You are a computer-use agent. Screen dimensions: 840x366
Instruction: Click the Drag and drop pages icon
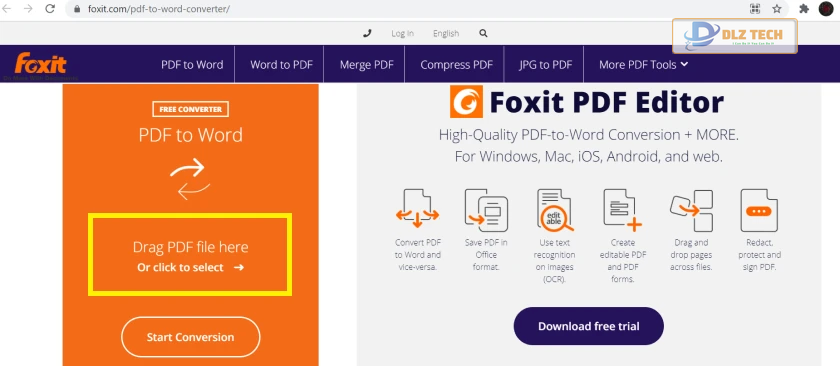691,210
